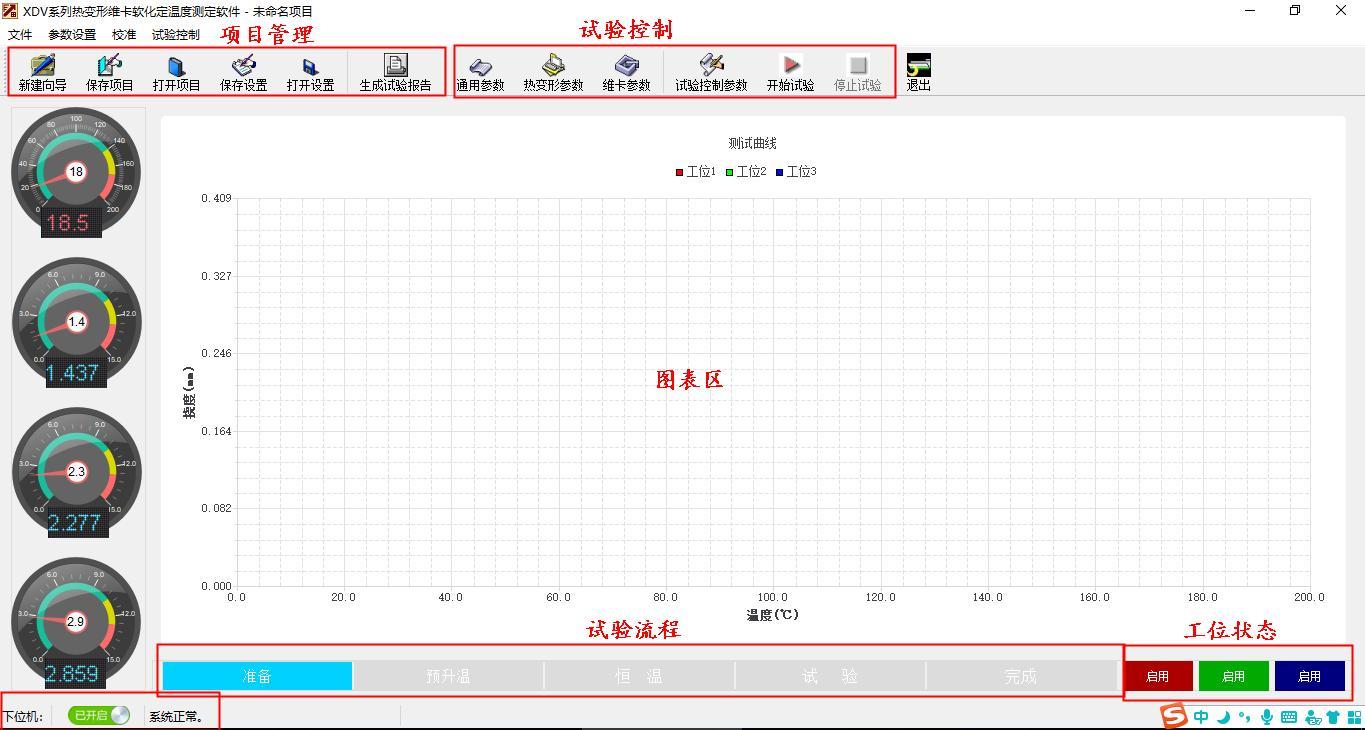Image resolution: width=1365 pixels, height=730 pixels.
Task: Generate report with 生成试验报告 icon
Action: [x=395, y=73]
